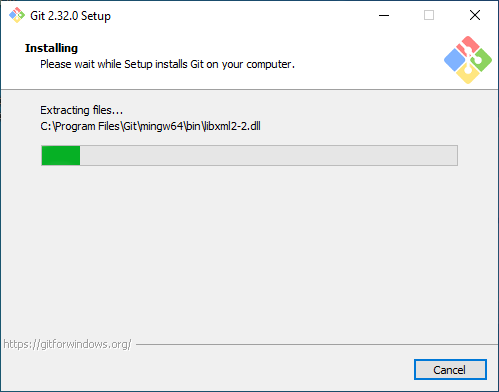499x392 pixels.
Task: Select the red diamond of the large Git logo
Action: click(468, 45)
